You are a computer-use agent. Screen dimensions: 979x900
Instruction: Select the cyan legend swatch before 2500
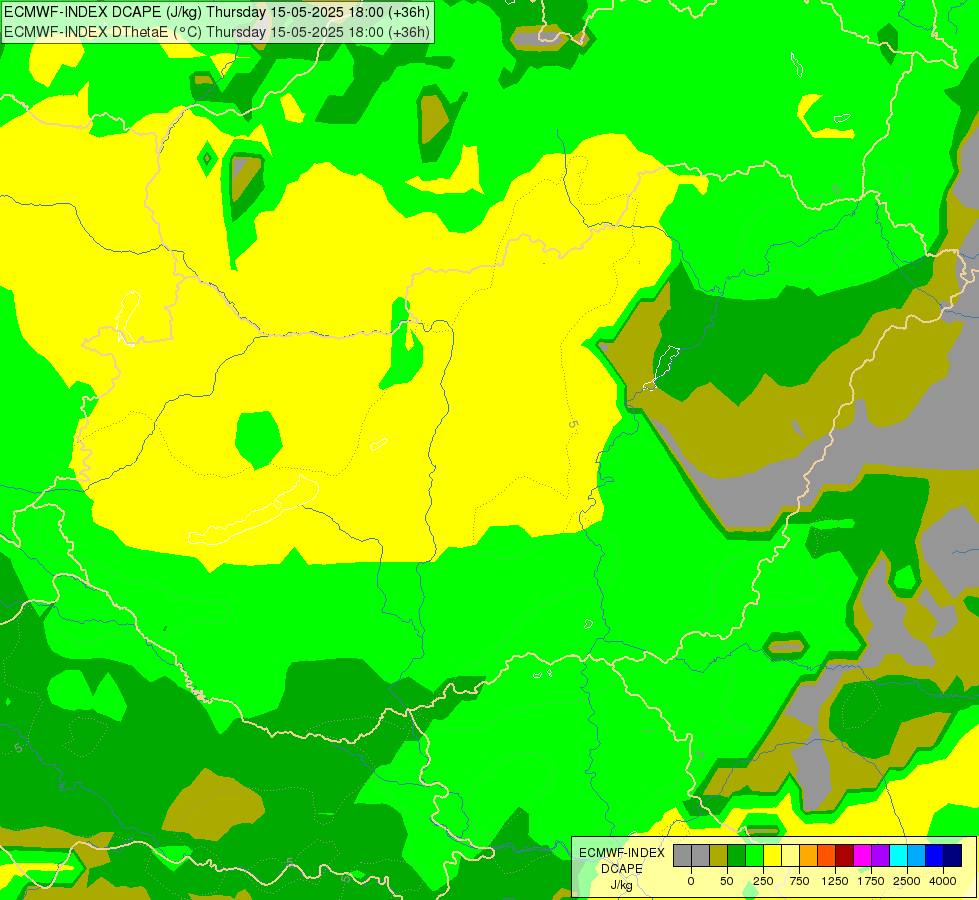point(898,855)
